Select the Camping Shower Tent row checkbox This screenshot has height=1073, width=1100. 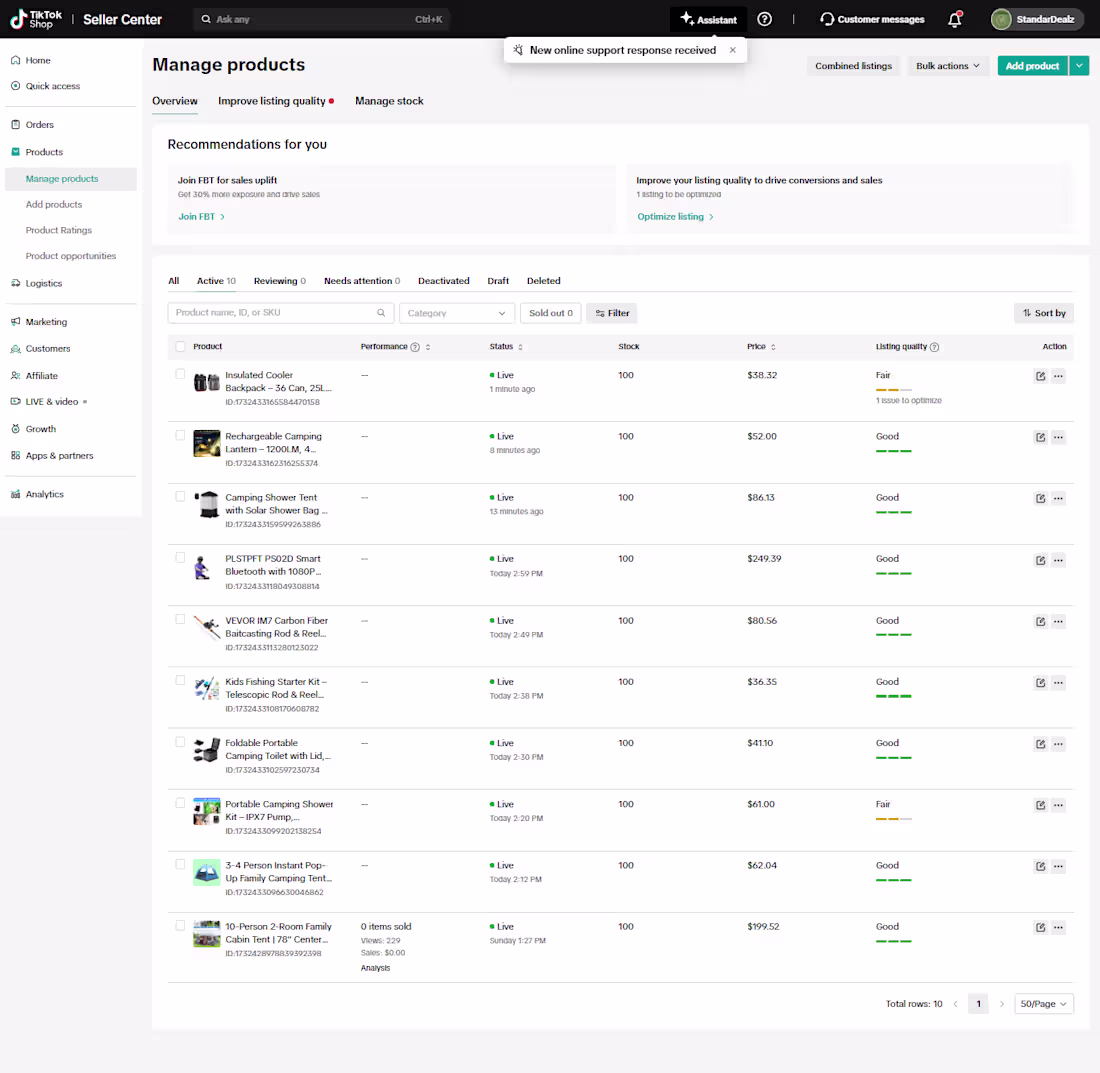click(180, 497)
